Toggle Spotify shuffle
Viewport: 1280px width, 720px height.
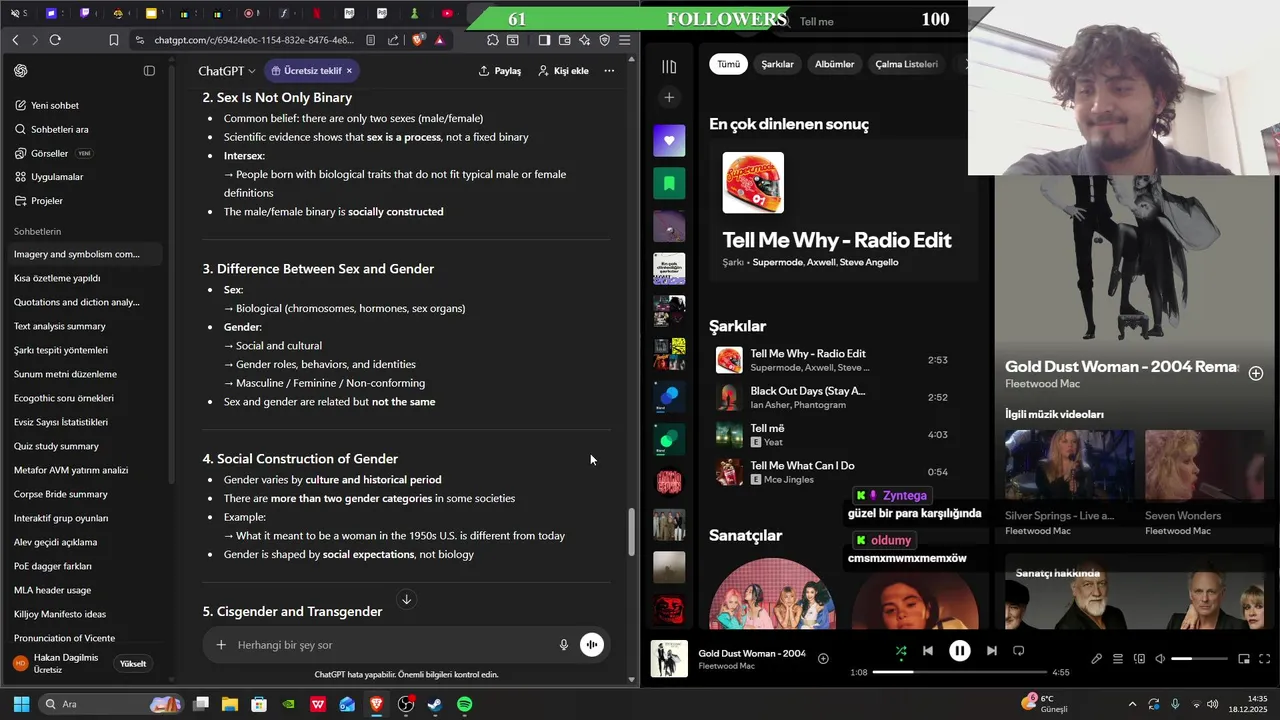(x=901, y=651)
